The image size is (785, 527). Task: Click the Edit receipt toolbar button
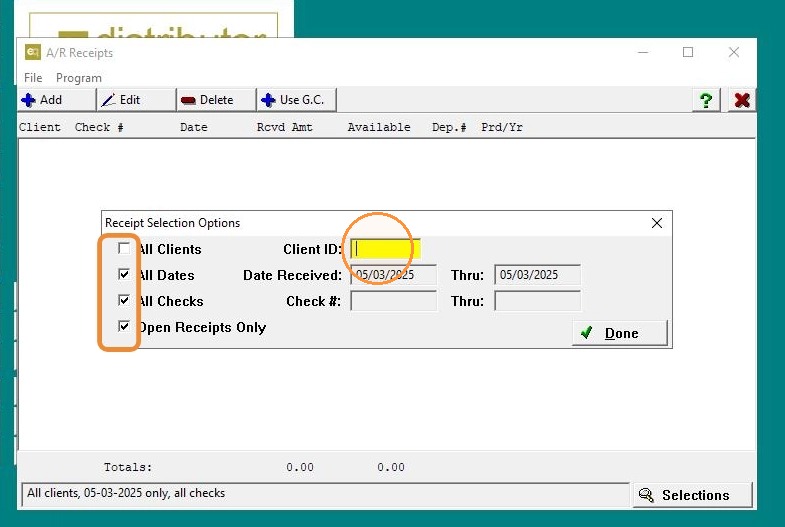point(136,100)
